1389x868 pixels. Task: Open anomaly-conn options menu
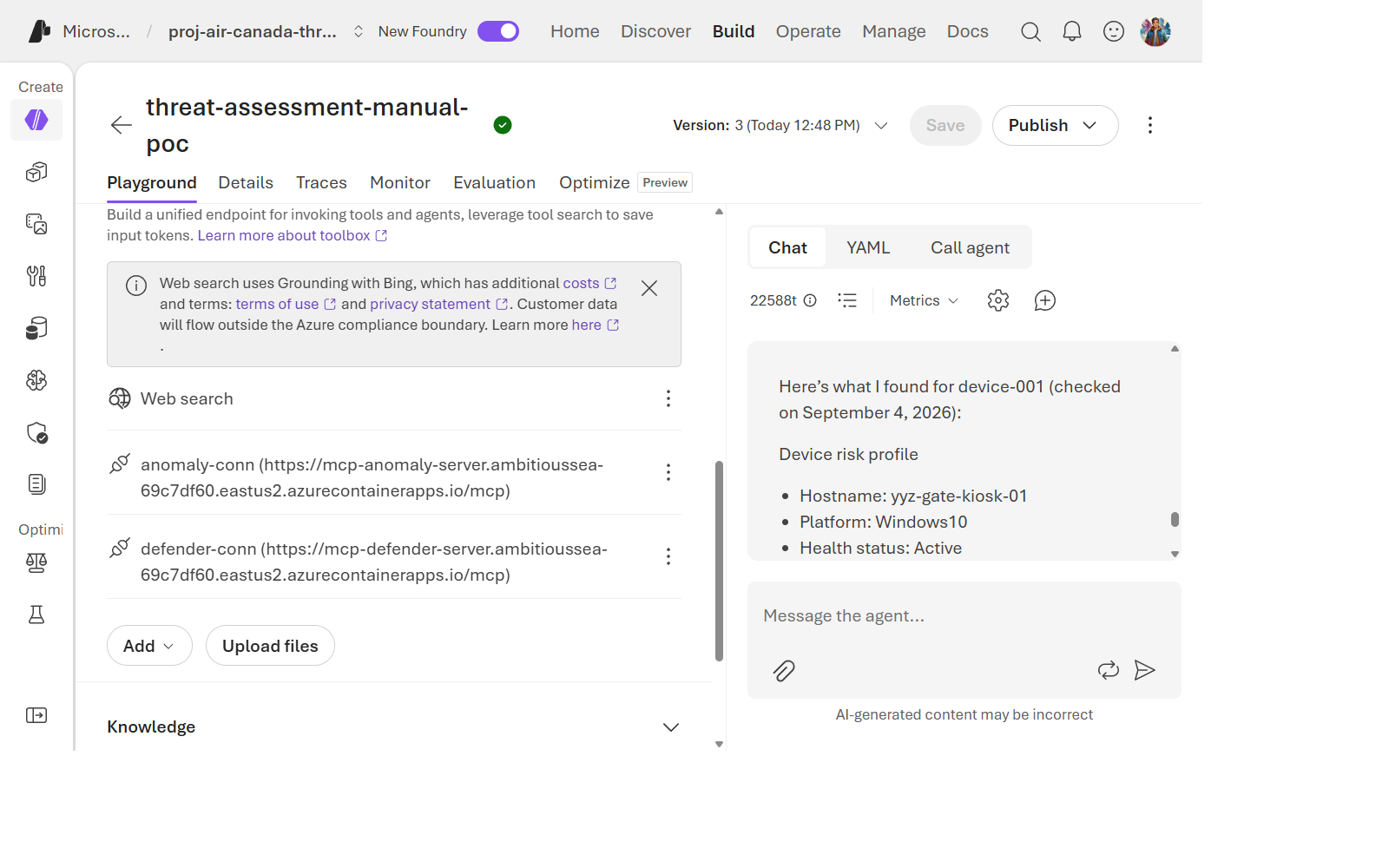[668, 472]
